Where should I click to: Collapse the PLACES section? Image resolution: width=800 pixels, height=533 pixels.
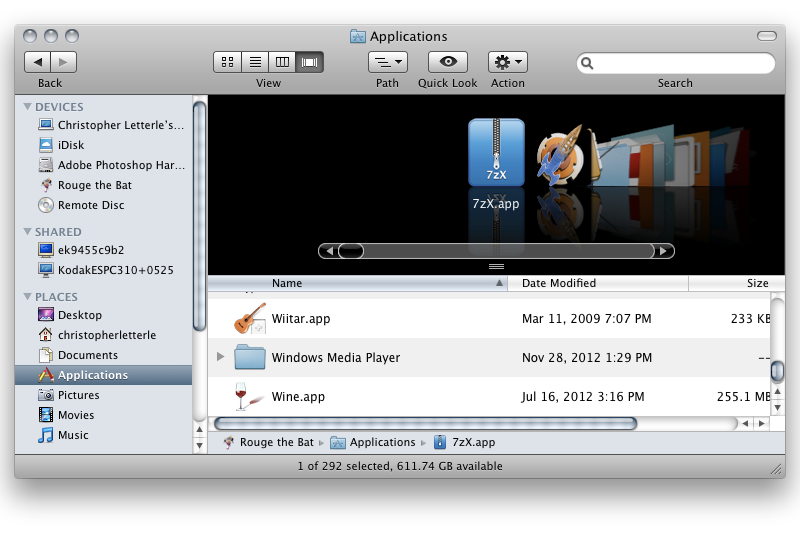28,296
